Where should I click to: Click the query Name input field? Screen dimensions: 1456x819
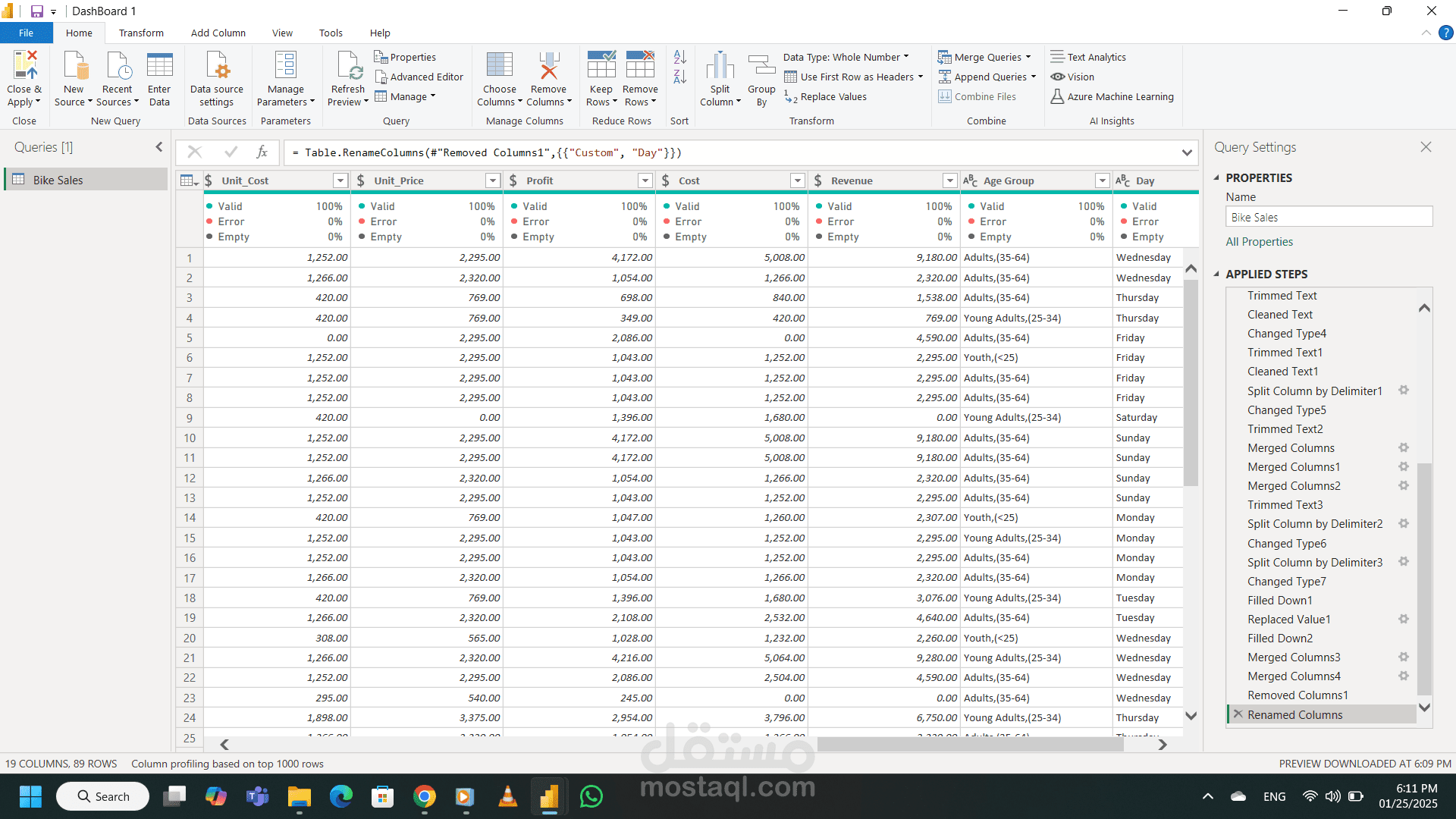pos(1329,218)
